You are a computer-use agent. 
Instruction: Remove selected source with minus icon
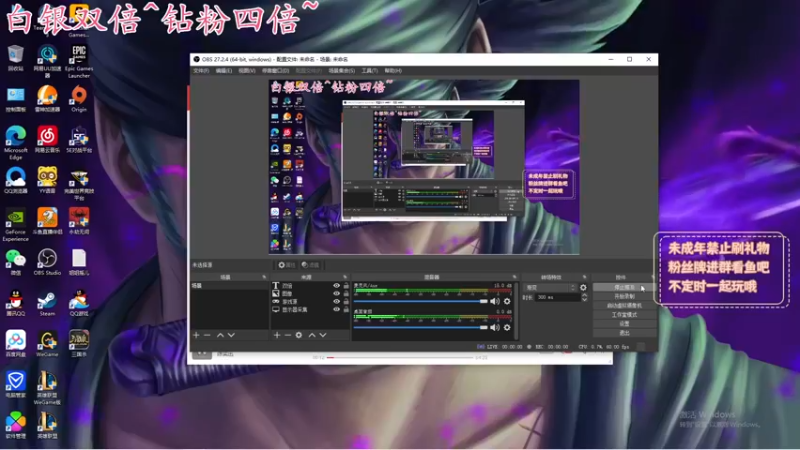288,335
